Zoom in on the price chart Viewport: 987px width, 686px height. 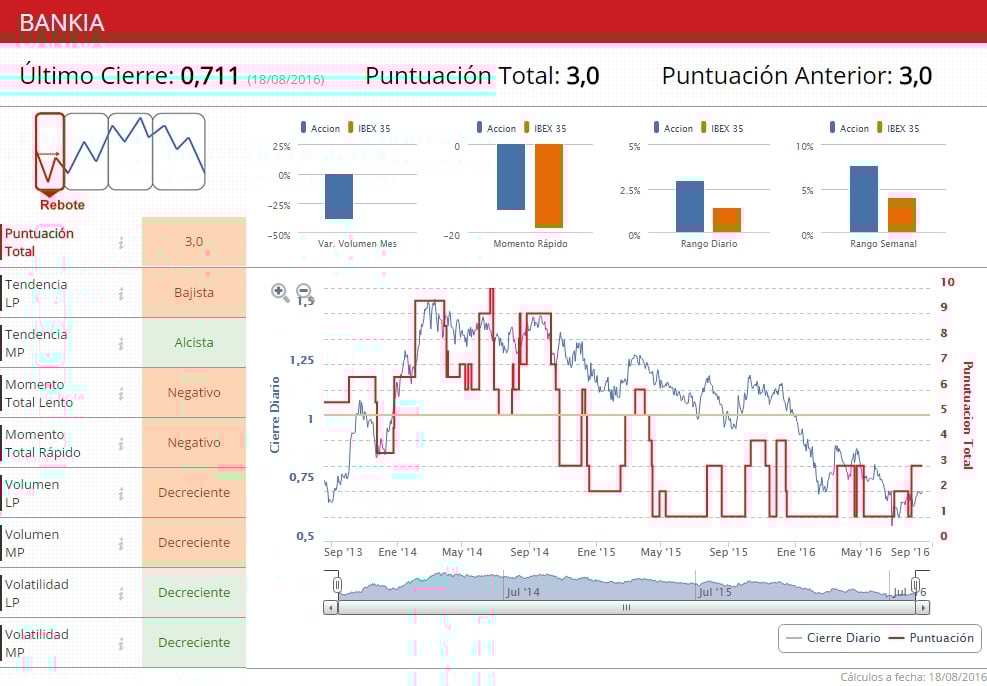pos(279,292)
